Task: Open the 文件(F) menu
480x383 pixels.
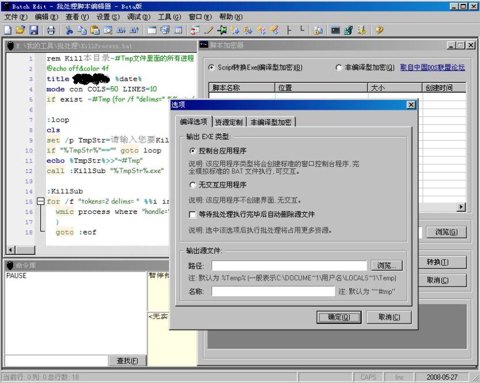Action: coord(16,17)
